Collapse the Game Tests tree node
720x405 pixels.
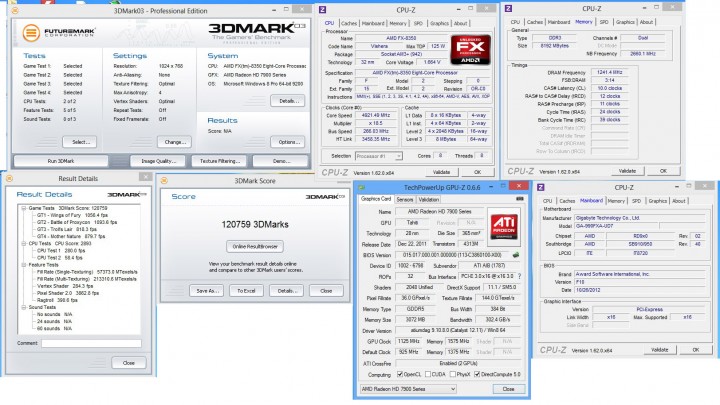point(23,208)
